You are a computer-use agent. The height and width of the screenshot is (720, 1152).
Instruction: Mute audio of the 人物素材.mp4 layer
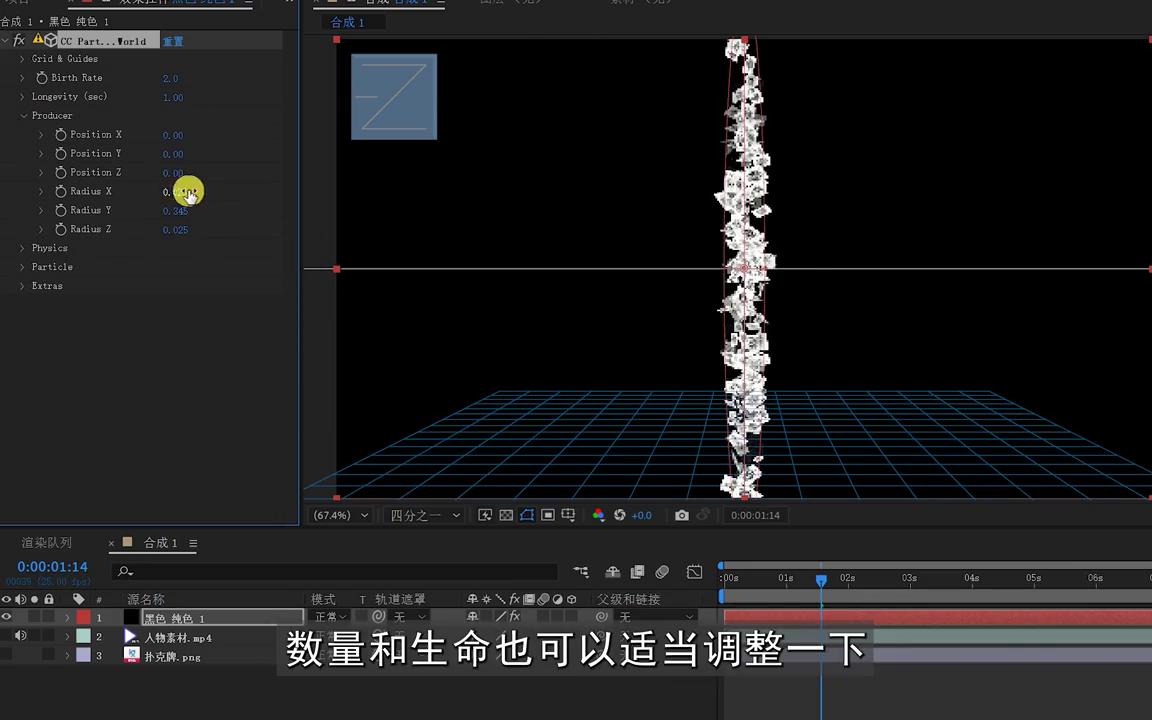22,636
